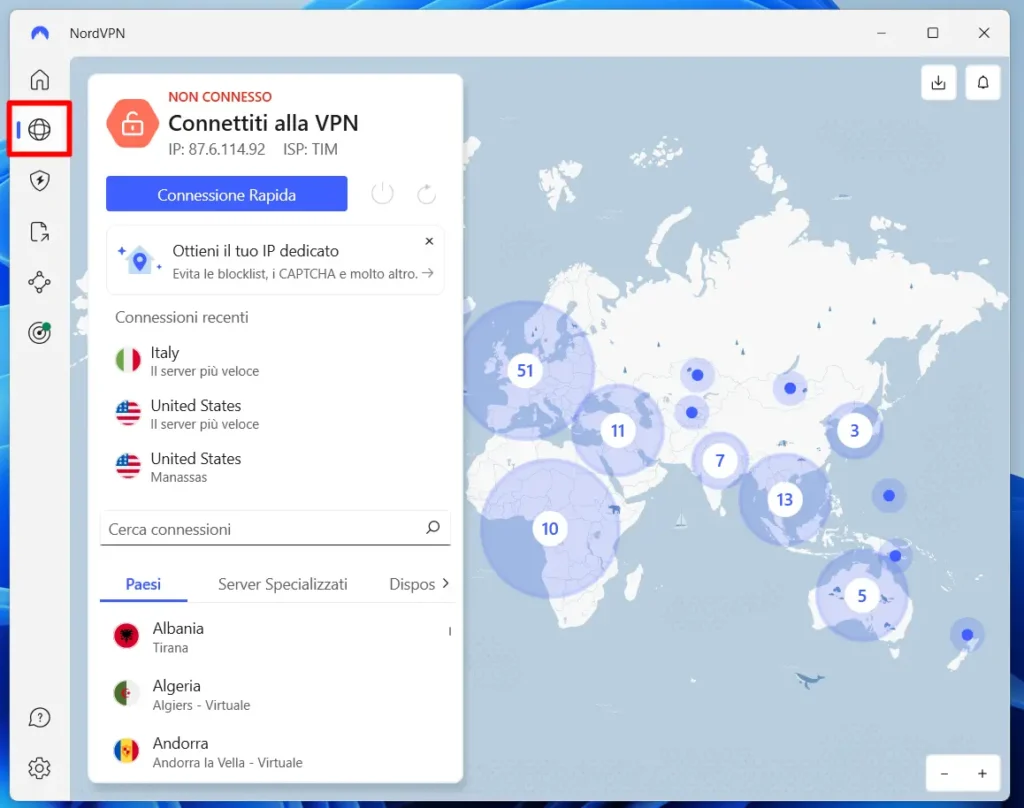
Task: Open the Ottieni il tuo IP dedicato banner
Action: 275,260
